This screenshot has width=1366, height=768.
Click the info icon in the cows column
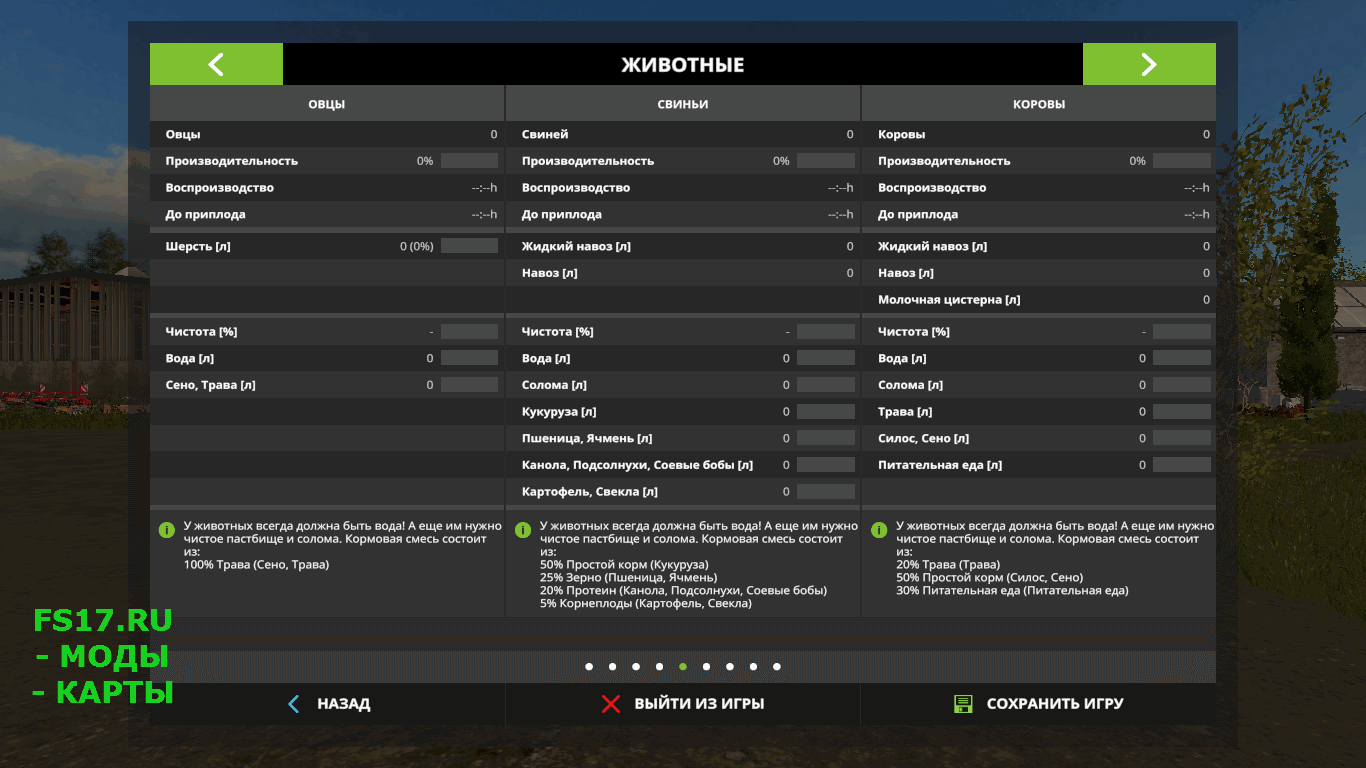click(879, 529)
